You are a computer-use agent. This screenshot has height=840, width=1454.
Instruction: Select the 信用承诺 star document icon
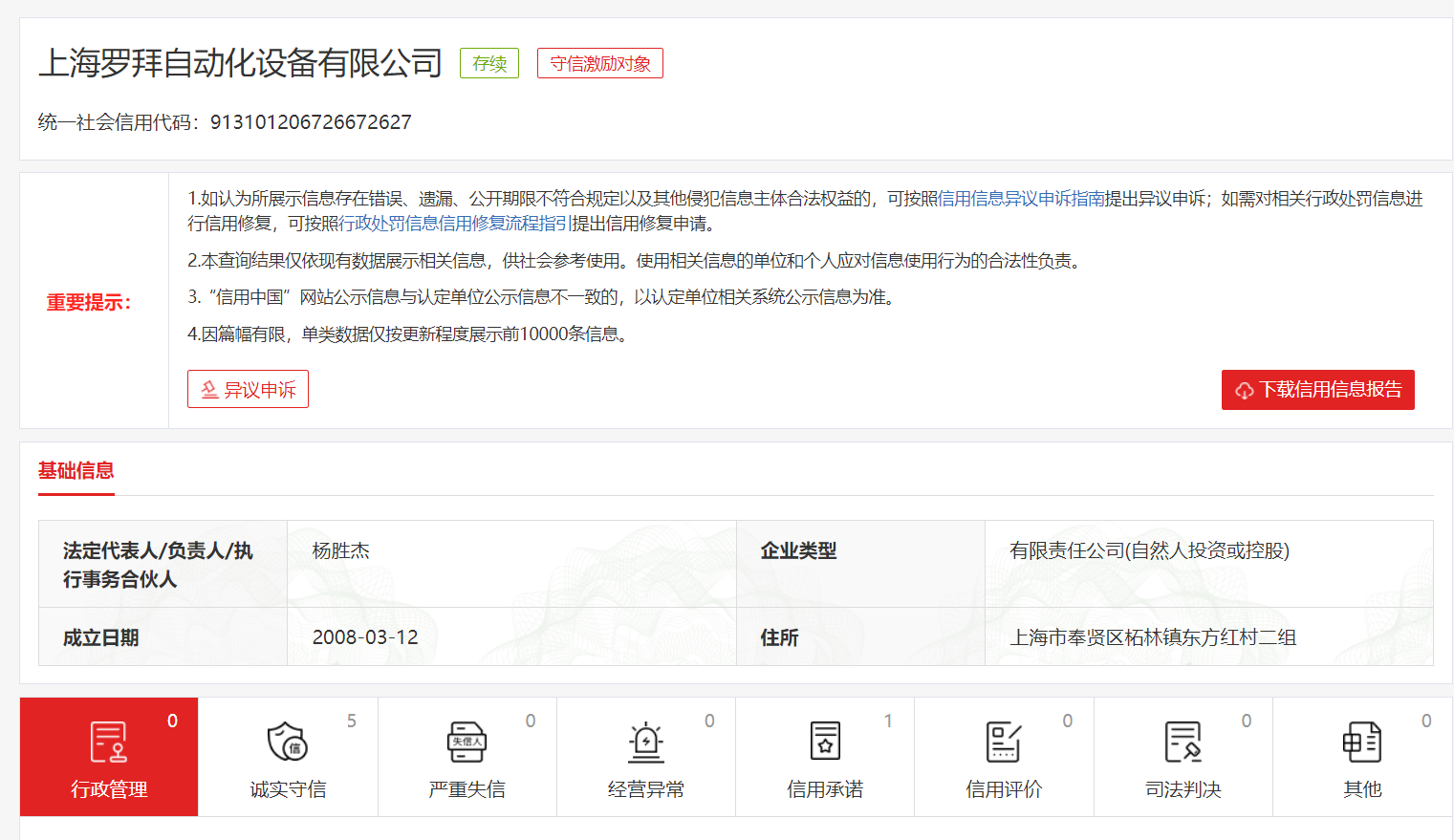[x=825, y=742]
